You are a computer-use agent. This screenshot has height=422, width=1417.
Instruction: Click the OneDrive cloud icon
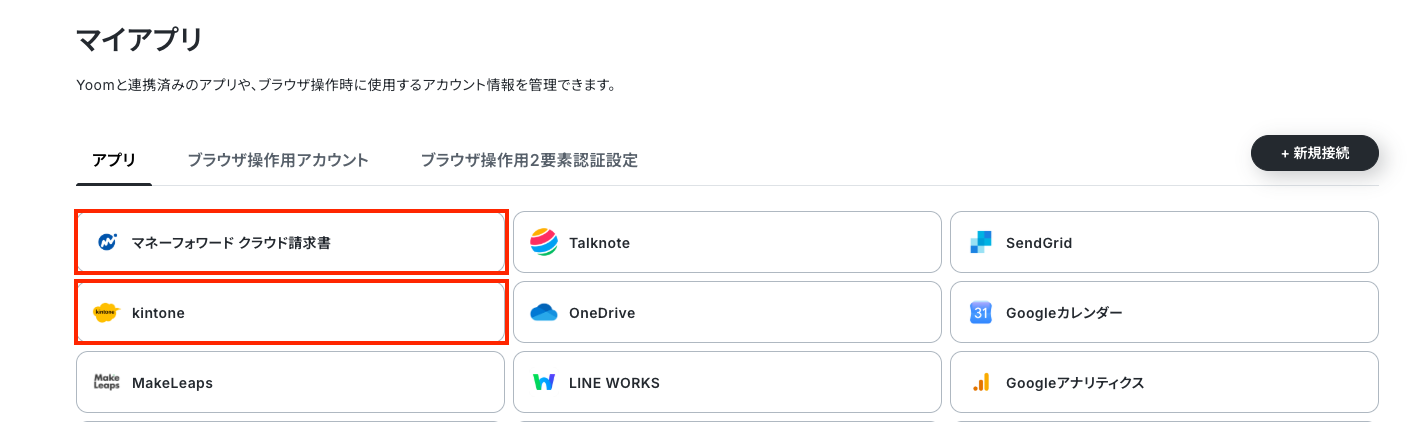click(x=543, y=312)
